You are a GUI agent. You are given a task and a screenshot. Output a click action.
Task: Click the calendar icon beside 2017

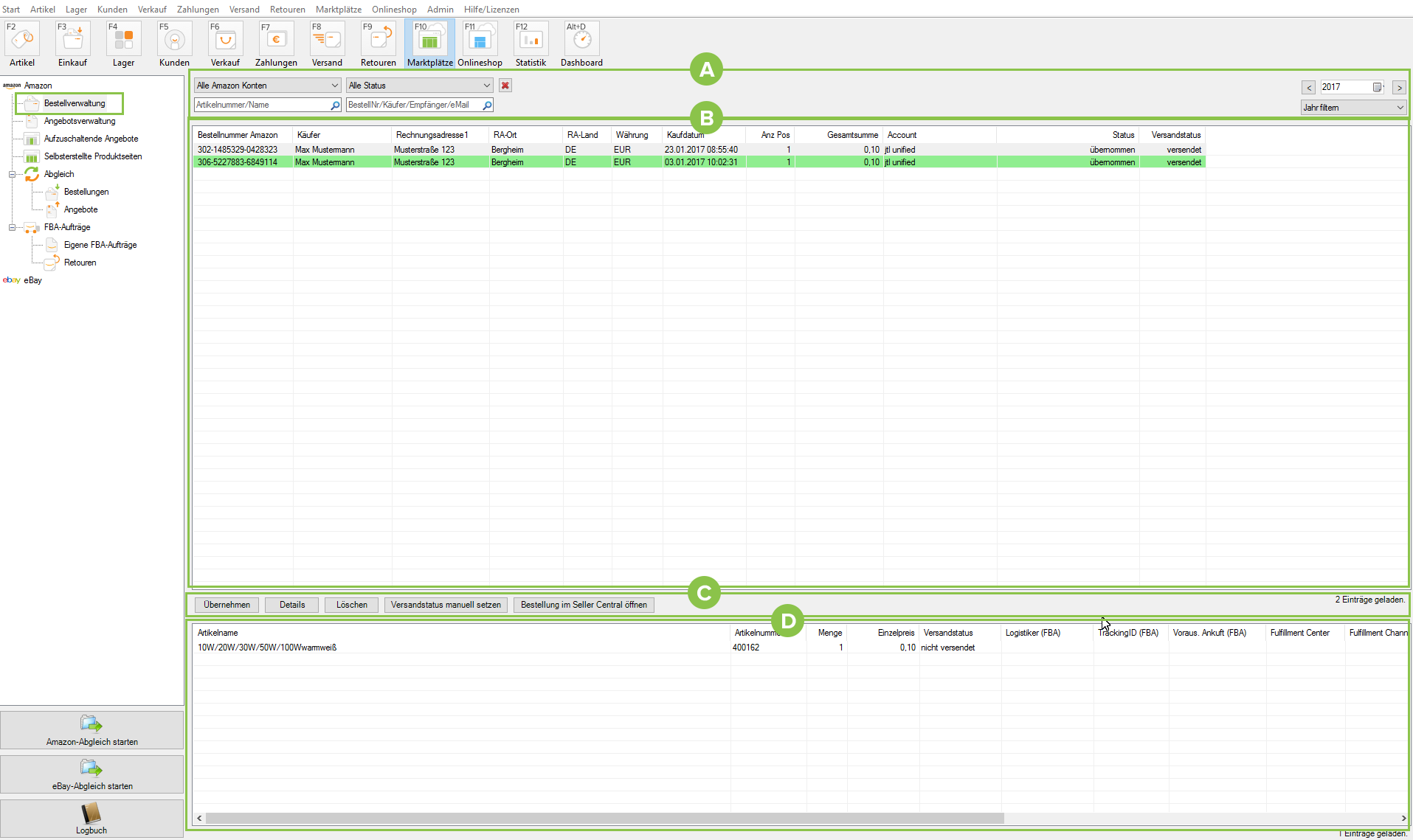[x=1377, y=87]
